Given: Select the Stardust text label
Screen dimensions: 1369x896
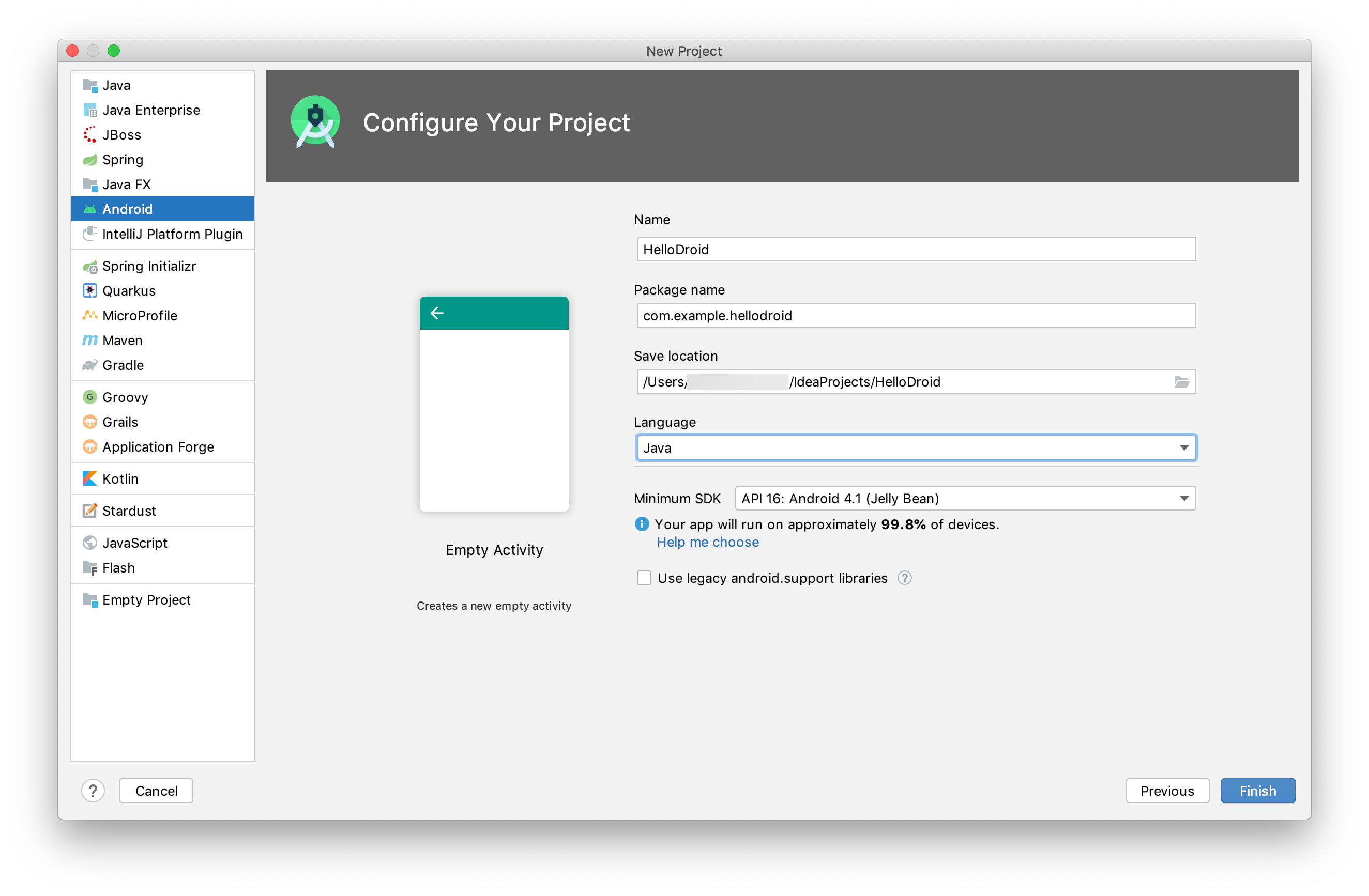Looking at the screenshot, I should [x=129, y=511].
